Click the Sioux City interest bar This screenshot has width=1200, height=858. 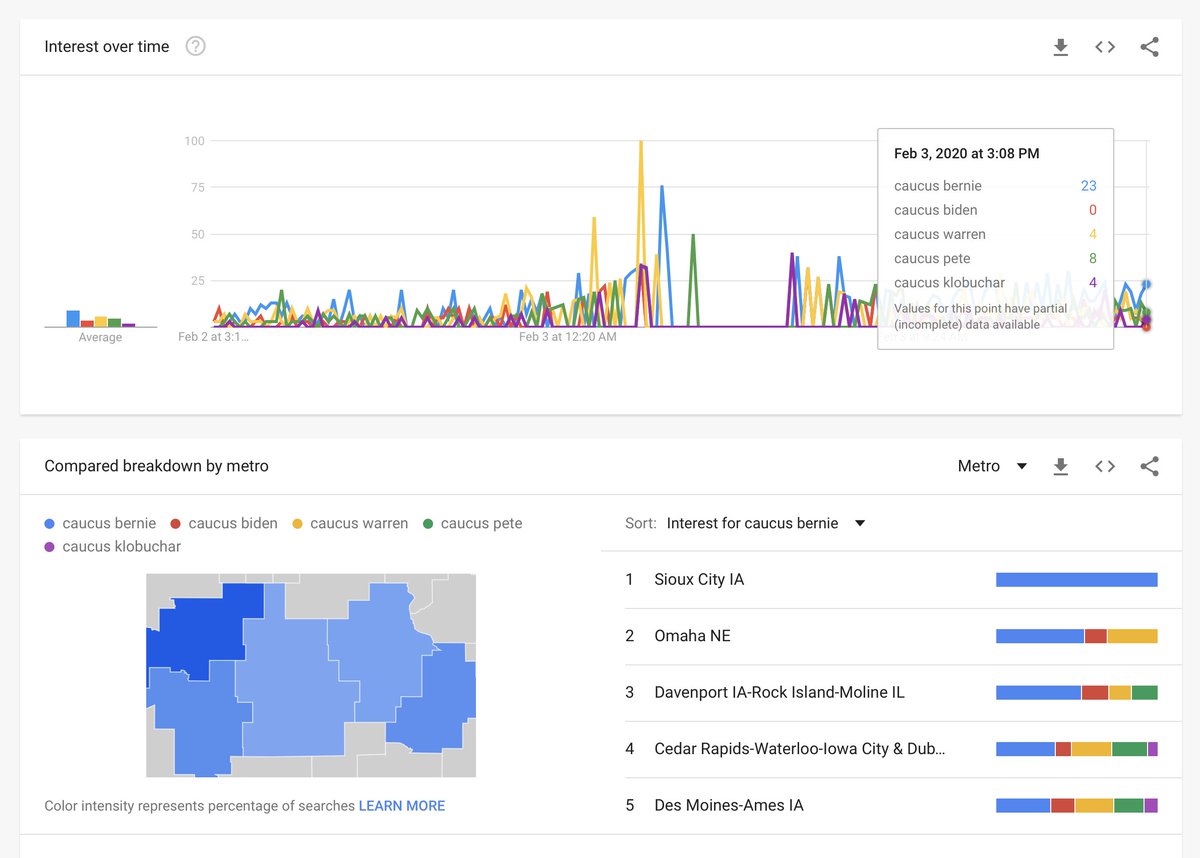[1077, 580]
